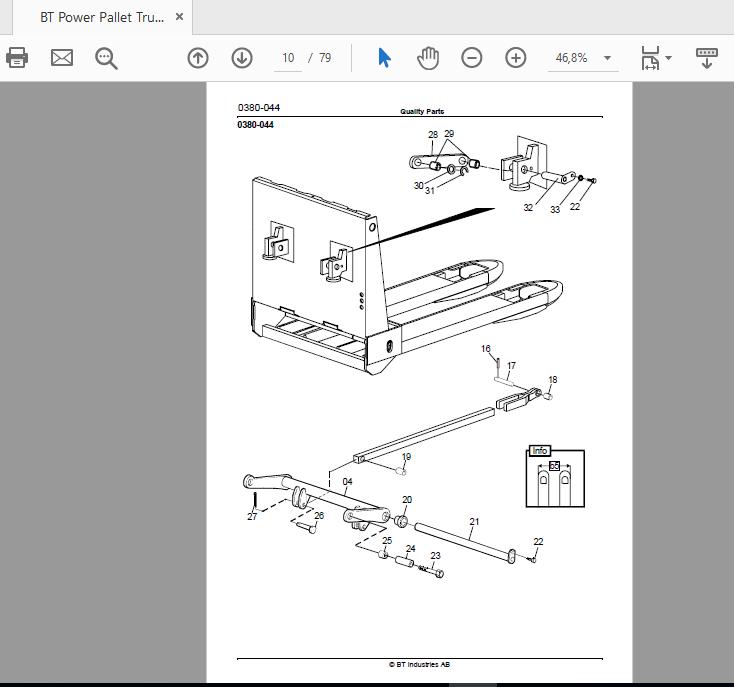
Task: Switch to BT Power Pallet Truck tab
Action: [102, 17]
